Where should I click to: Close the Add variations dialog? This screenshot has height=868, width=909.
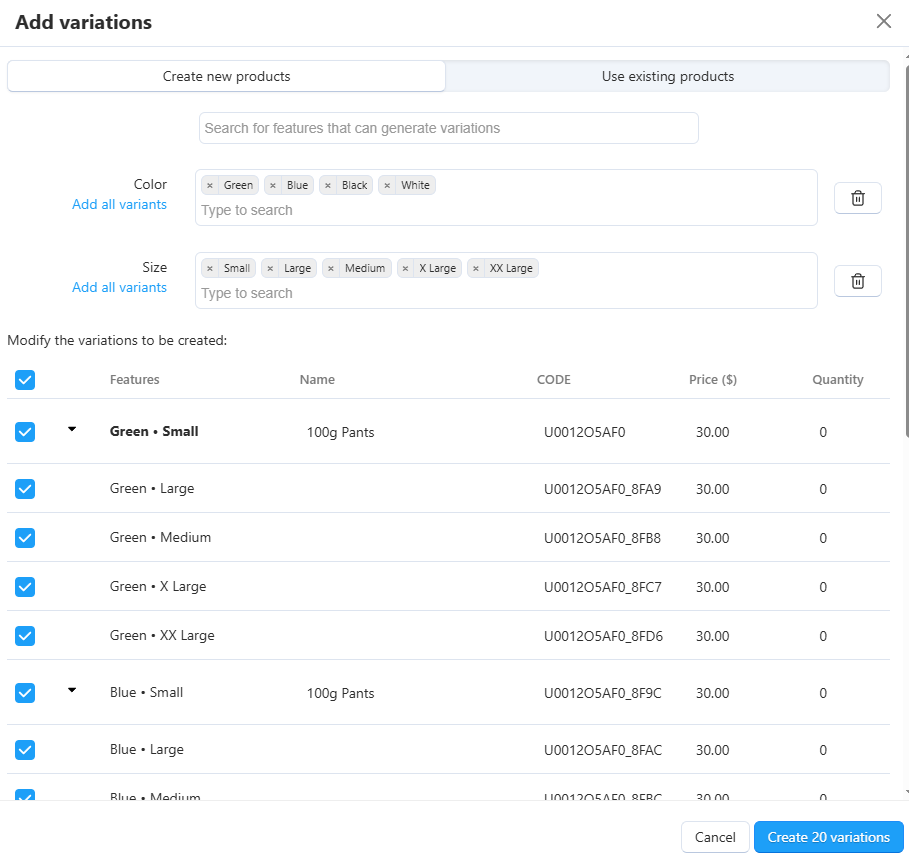click(883, 21)
